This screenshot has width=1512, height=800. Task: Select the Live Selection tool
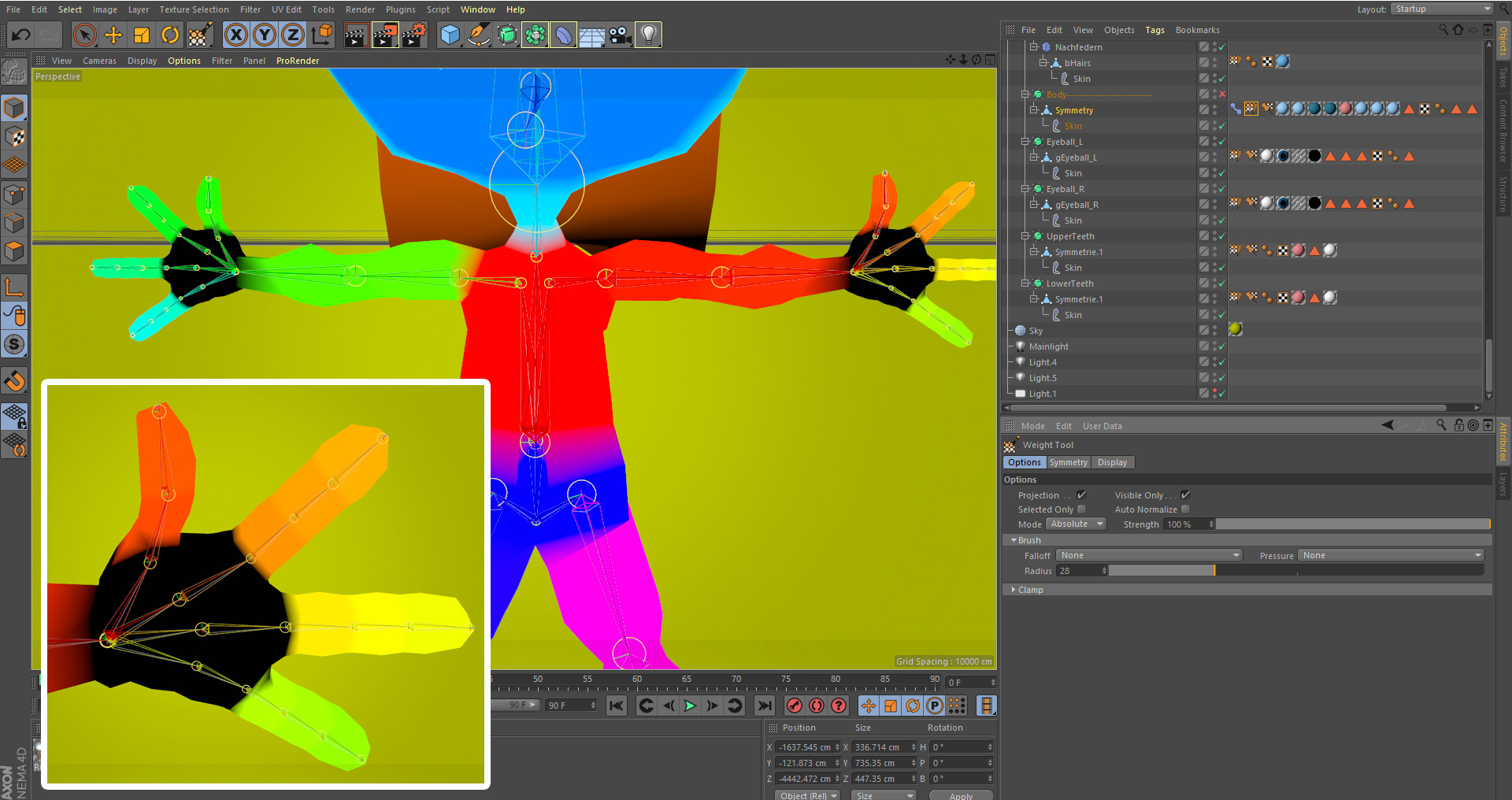tap(84, 35)
